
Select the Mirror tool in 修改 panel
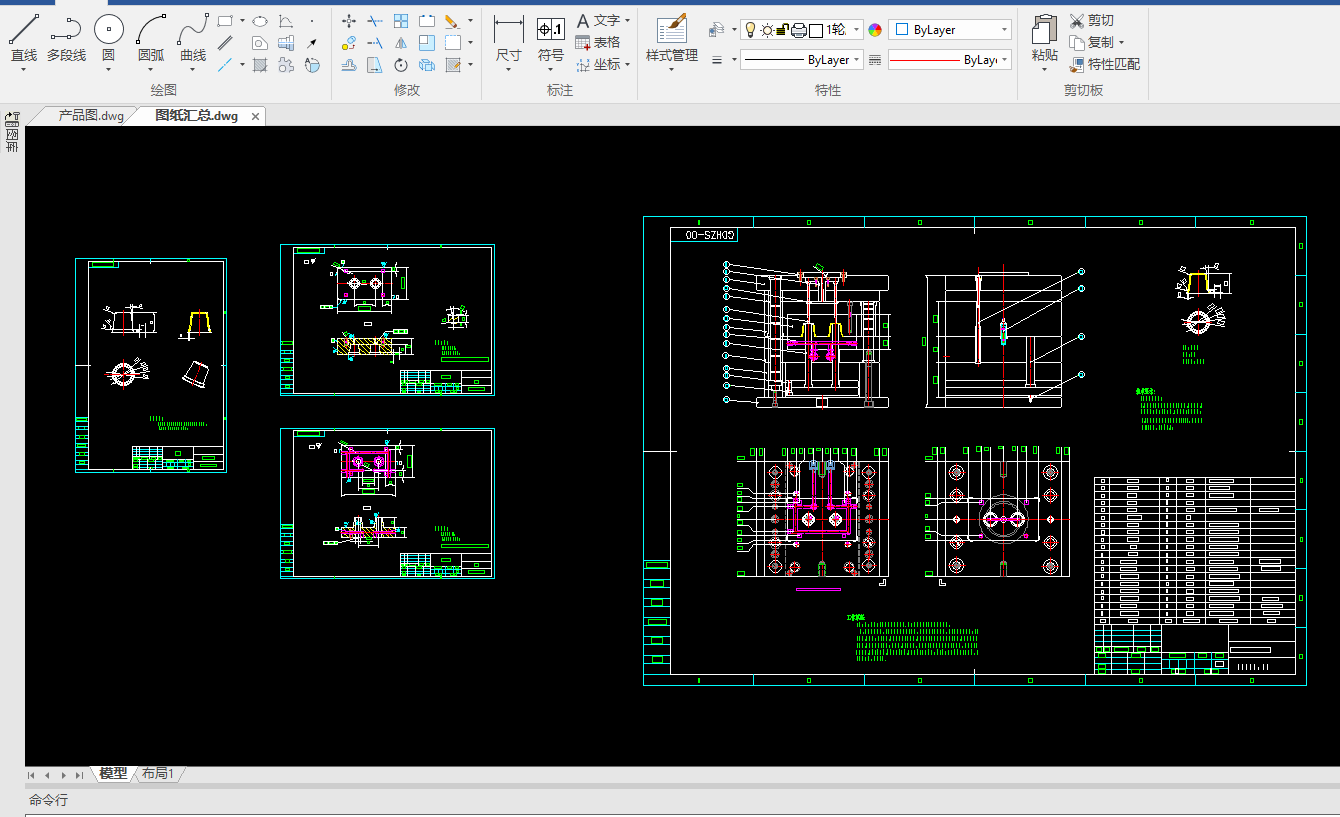click(401, 42)
